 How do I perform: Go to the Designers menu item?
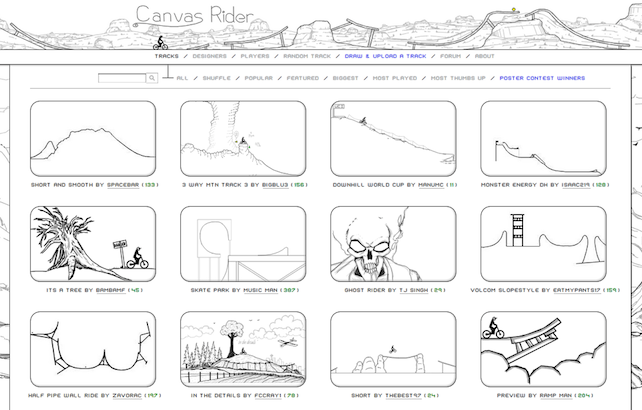coord(208,56)
